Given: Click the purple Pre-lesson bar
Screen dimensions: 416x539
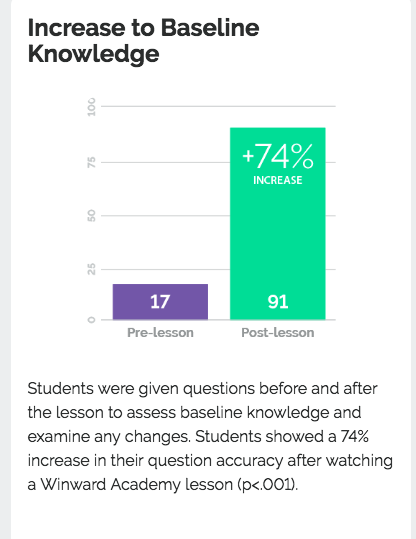Looking at the screenshot, I should pos(160,302).
